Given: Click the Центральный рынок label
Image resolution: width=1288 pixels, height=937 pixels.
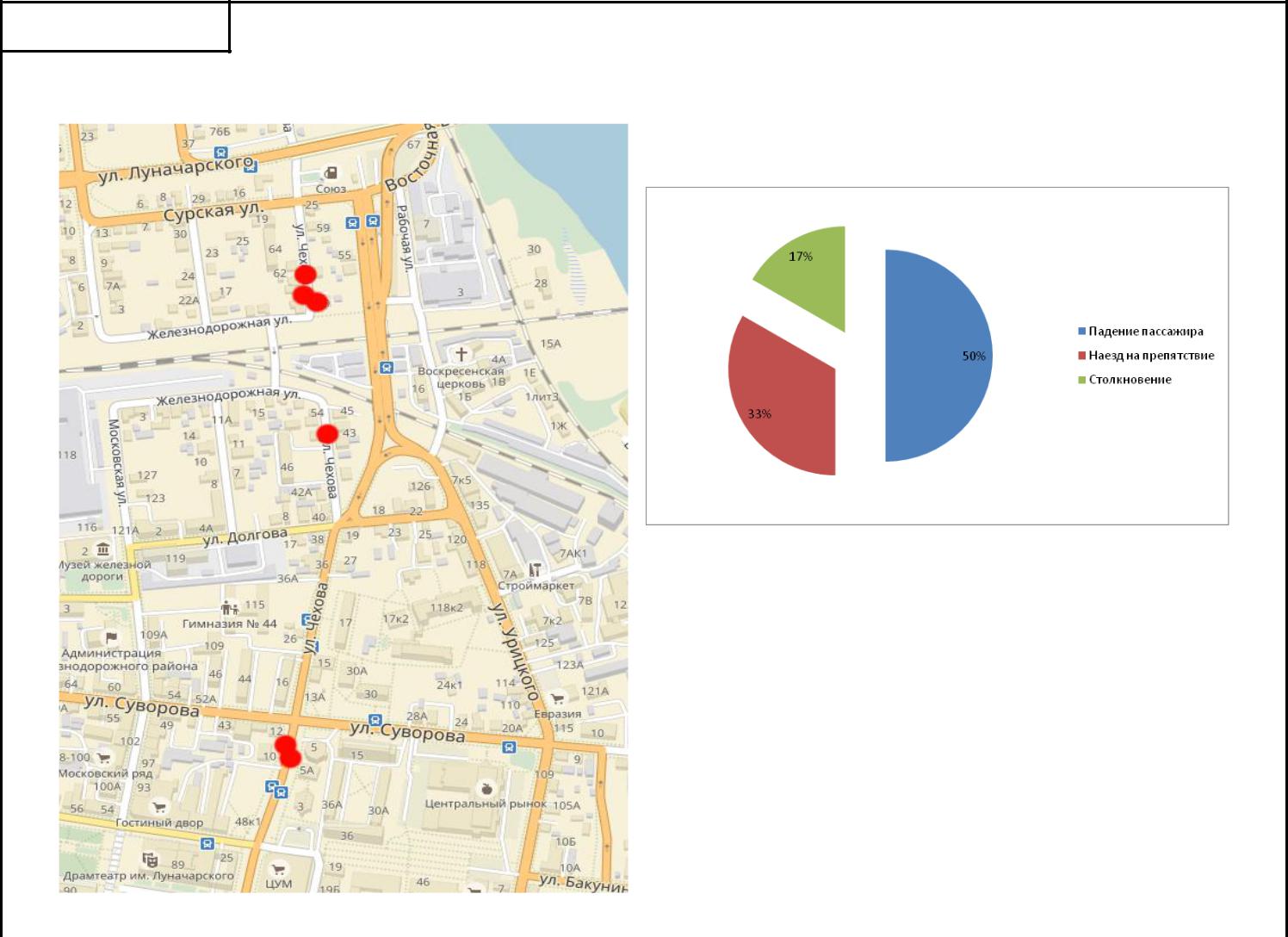Looking at the screenshot, I should [x=486, y=804].
